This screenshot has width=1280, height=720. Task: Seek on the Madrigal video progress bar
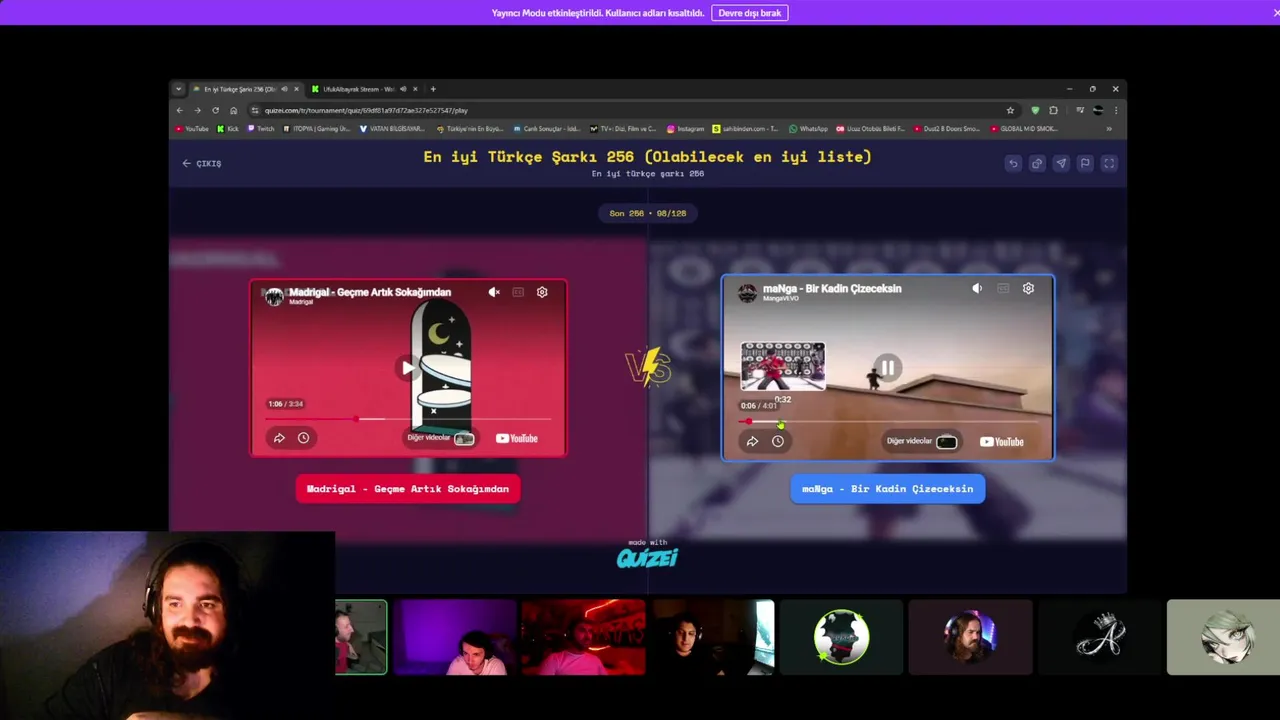408,419
